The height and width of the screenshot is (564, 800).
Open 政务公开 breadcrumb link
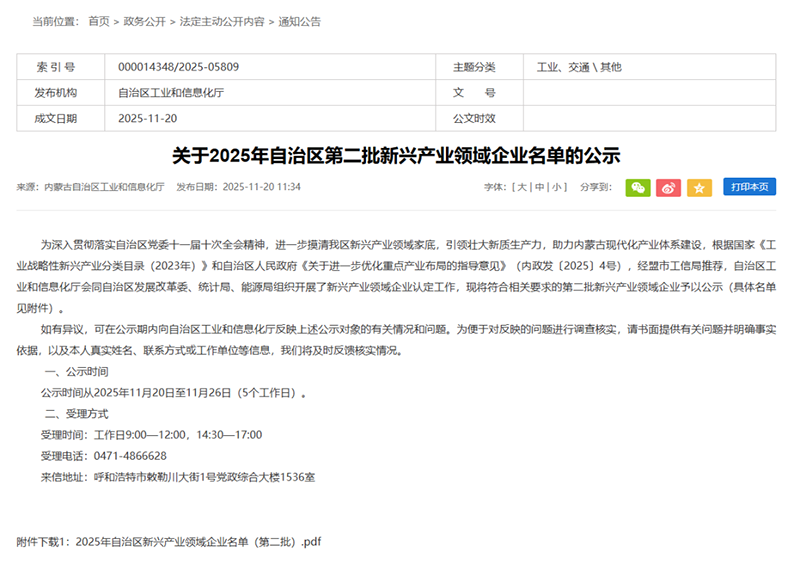144,21
